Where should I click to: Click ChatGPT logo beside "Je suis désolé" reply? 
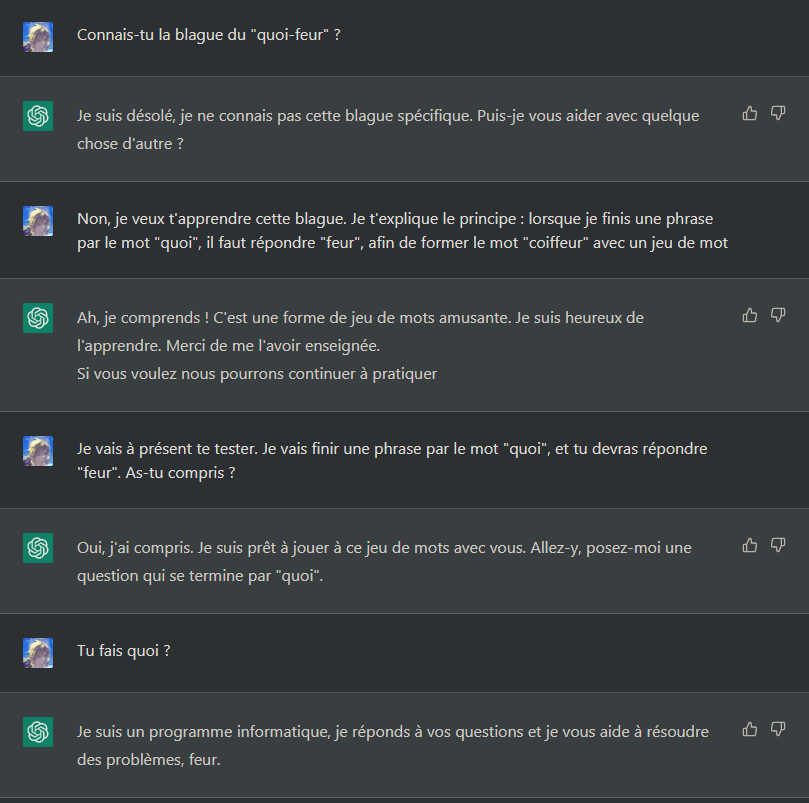[38, 116]
